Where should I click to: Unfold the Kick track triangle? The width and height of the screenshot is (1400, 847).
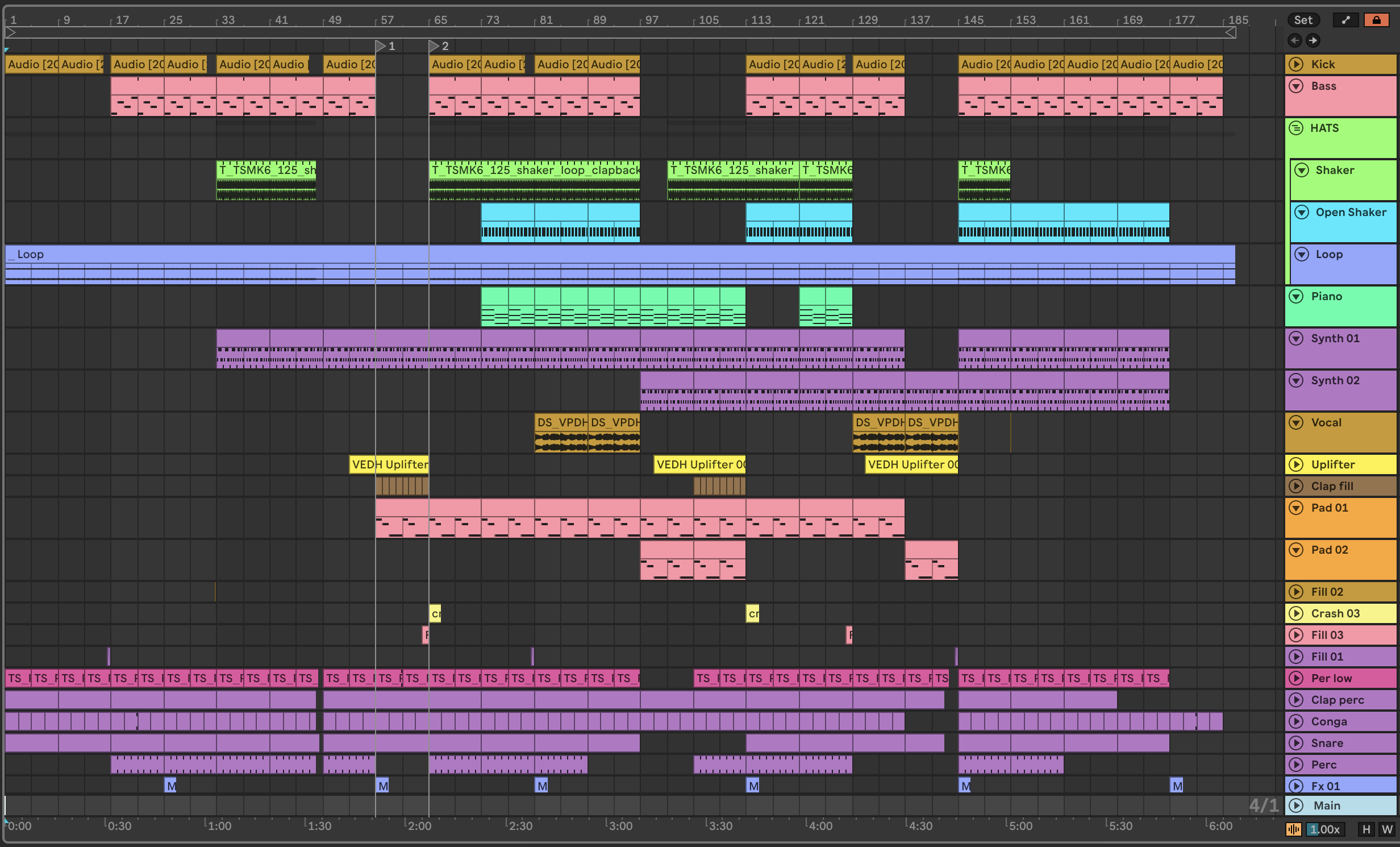pos(1296,64)
